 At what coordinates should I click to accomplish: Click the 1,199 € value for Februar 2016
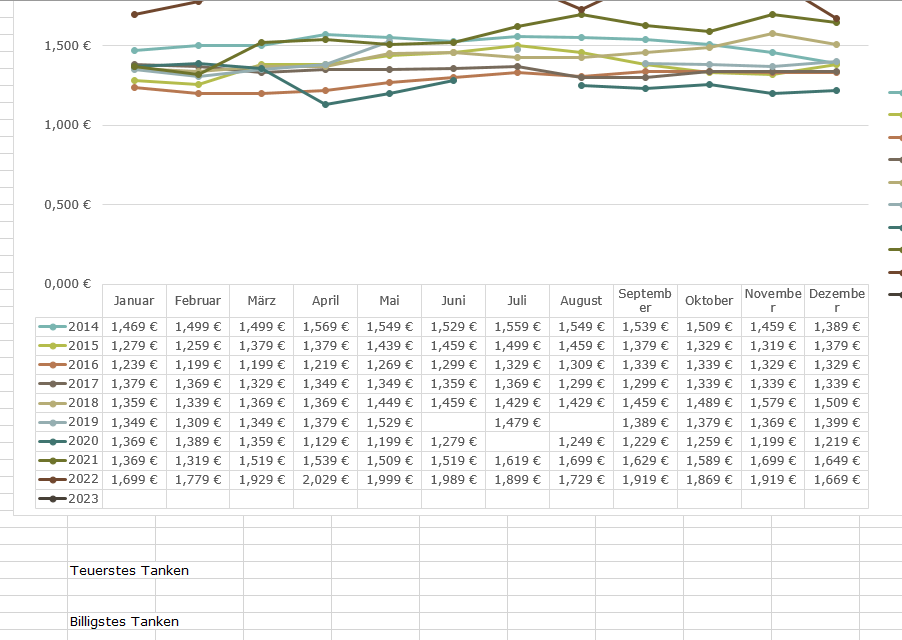click(x=198, y=365)
